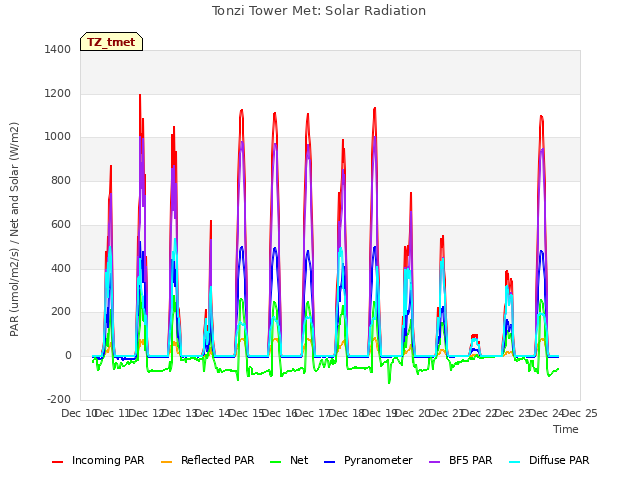Select the Reflected PAR legend label
Screen dimensions: 640x480
pyautogui.click(x=218, y=460)
